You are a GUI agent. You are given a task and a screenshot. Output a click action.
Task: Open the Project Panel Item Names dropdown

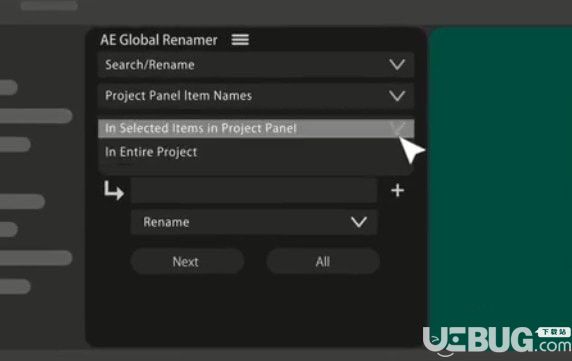click(256, 96)
